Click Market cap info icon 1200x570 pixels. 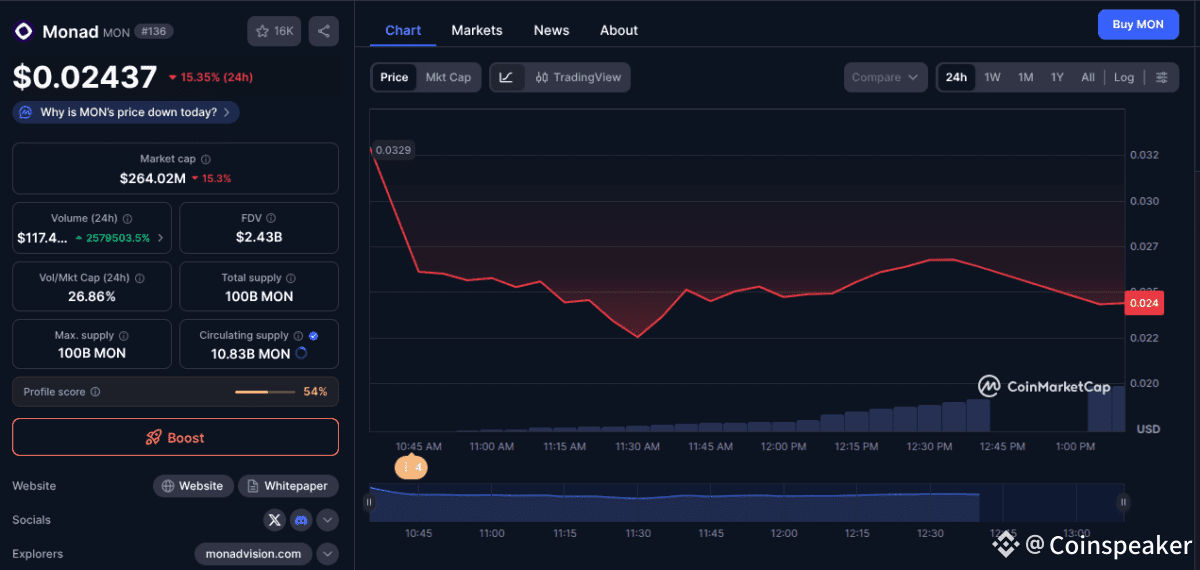206,159
